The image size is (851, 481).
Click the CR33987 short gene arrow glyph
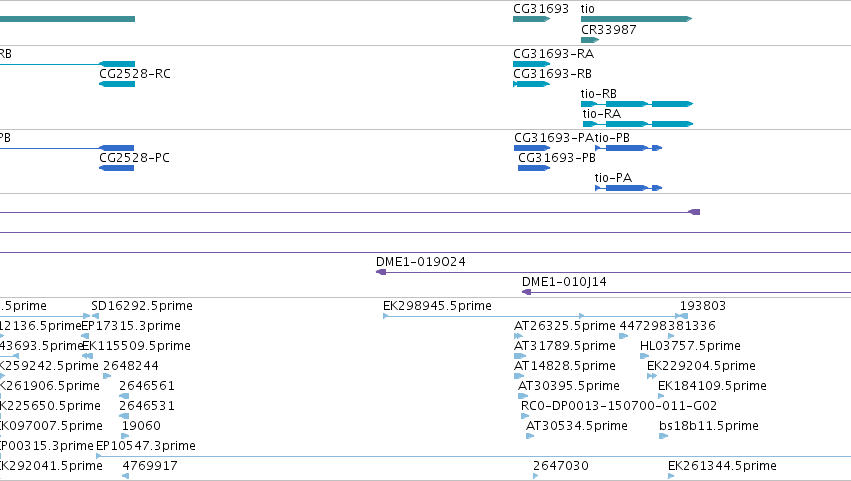[x=590, y=40]
